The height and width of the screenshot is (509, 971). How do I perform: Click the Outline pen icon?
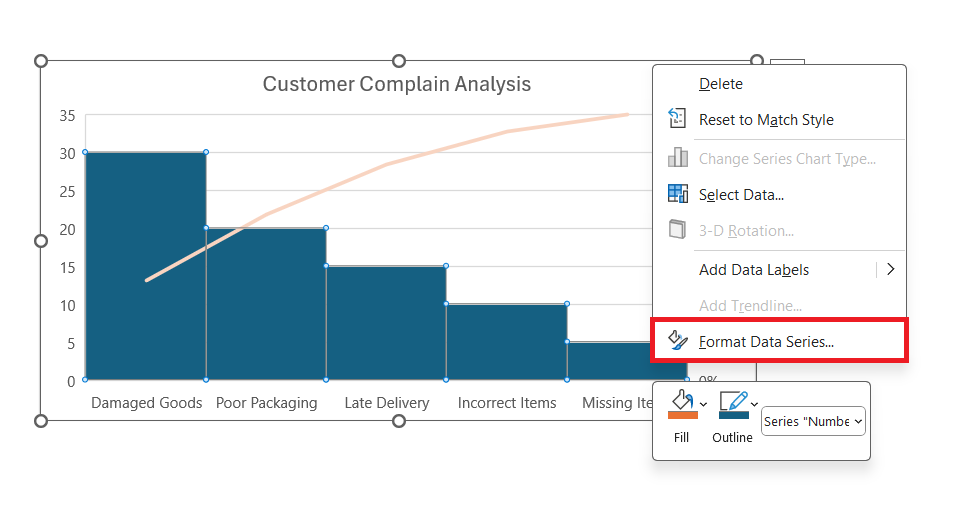[x=733, y=401]
